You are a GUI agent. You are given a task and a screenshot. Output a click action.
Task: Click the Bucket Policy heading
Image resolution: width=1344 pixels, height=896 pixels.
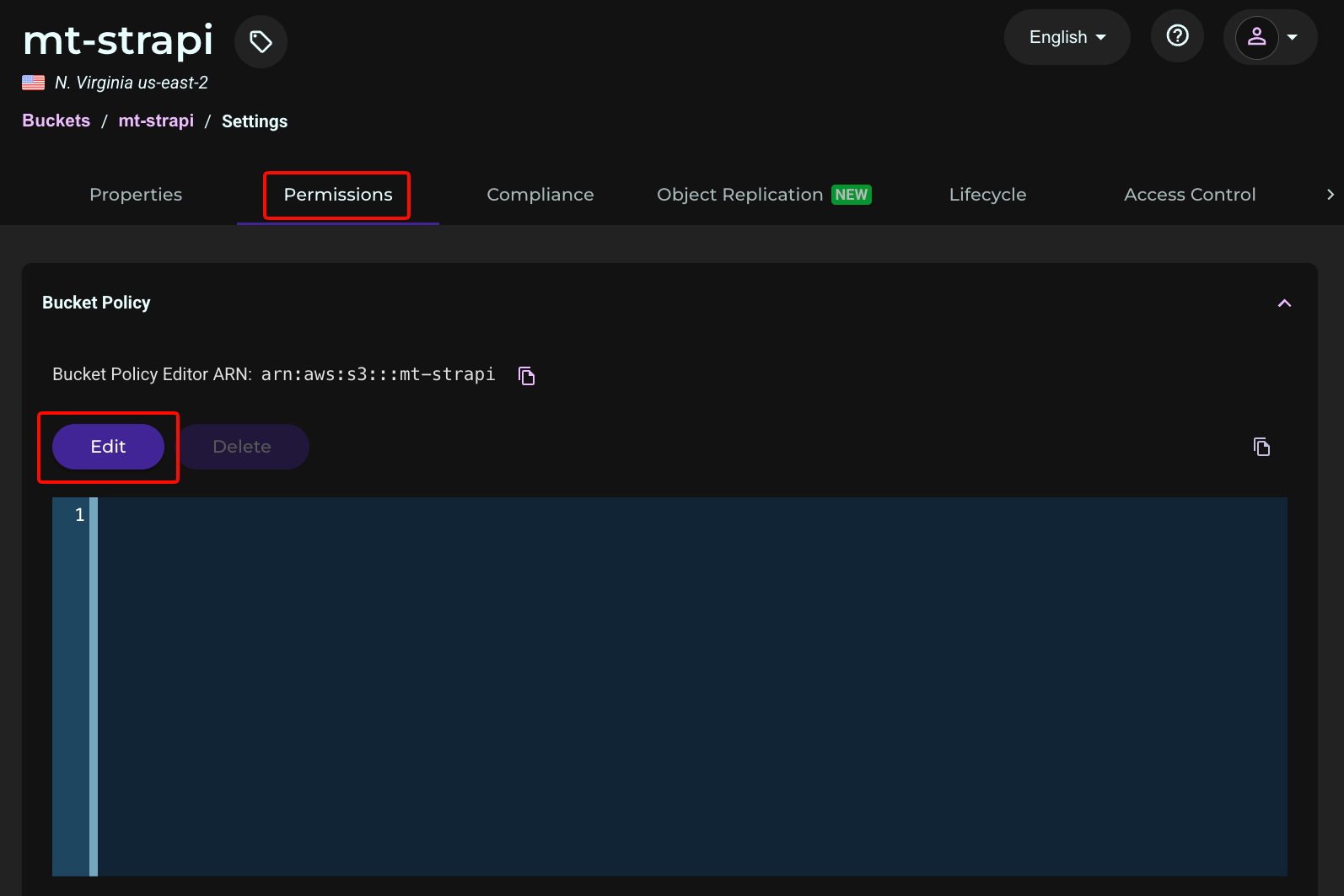coord(96,303)
